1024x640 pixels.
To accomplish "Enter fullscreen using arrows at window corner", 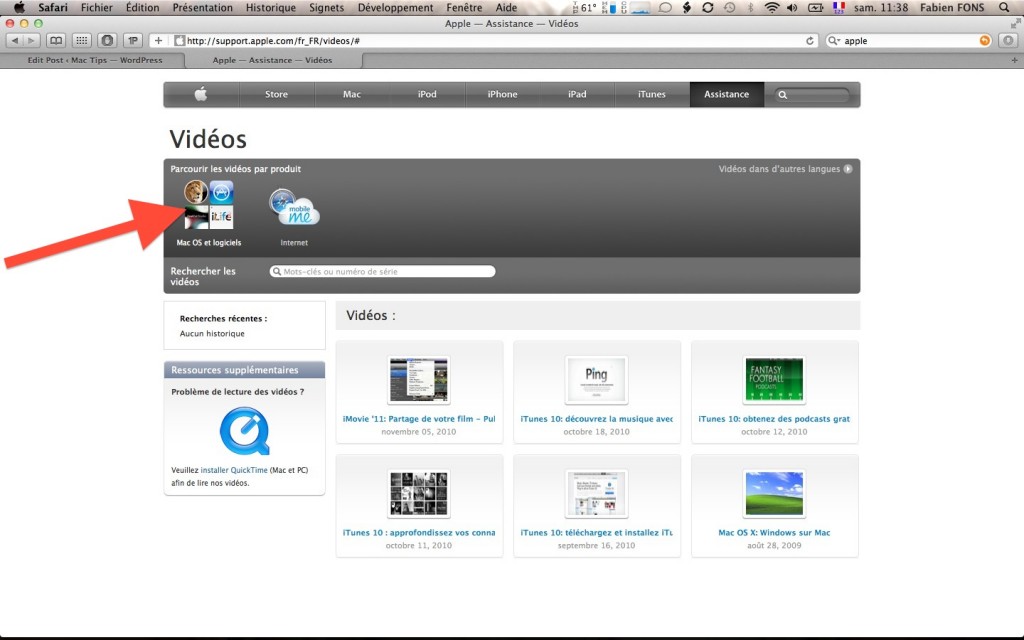I will pyautogui.click(x=1016, y=24).
